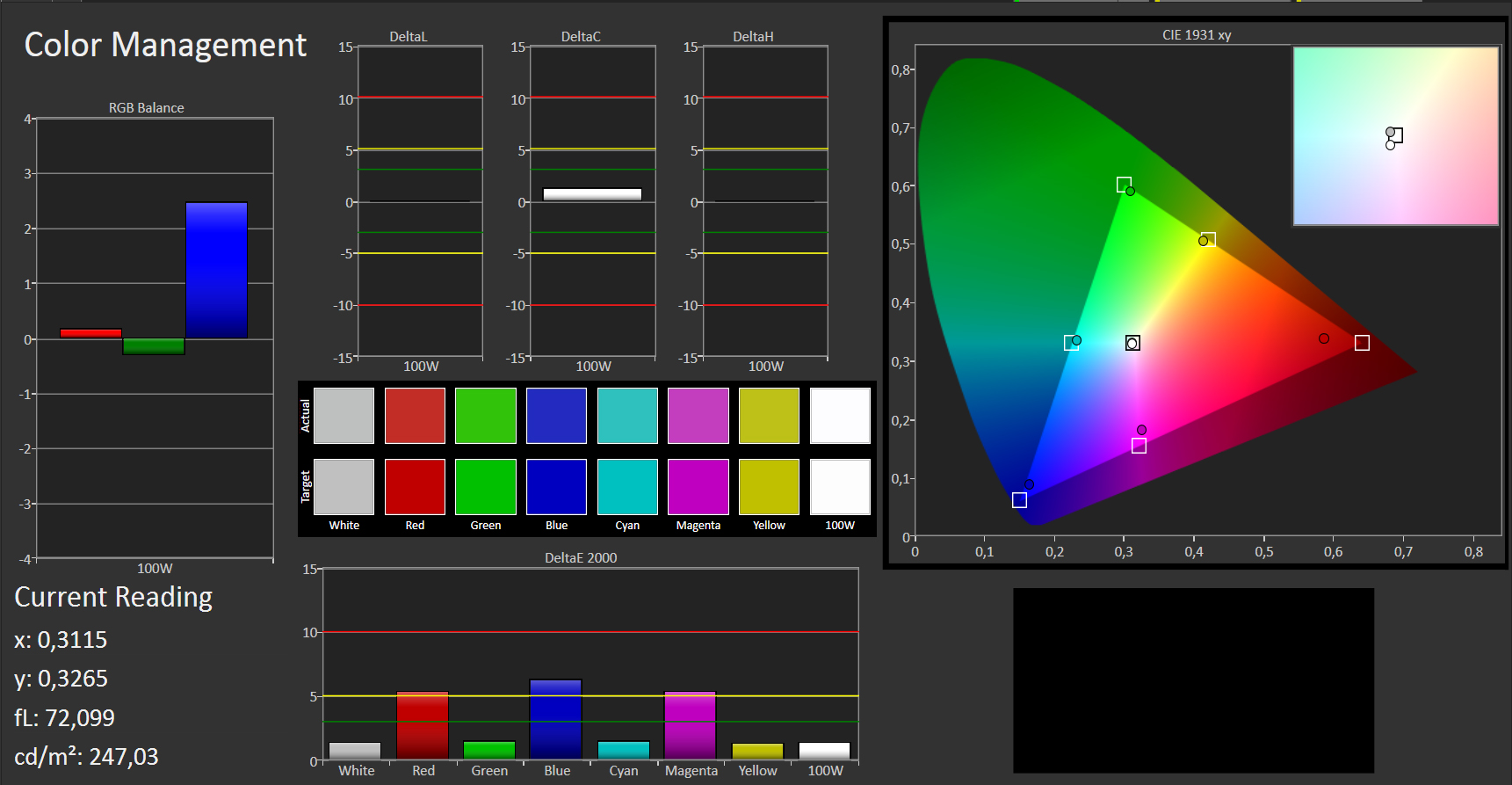Pick the Target 100W swatch
The width and height of the screenshot is (1512, 785).
click(x=840, y=487)
